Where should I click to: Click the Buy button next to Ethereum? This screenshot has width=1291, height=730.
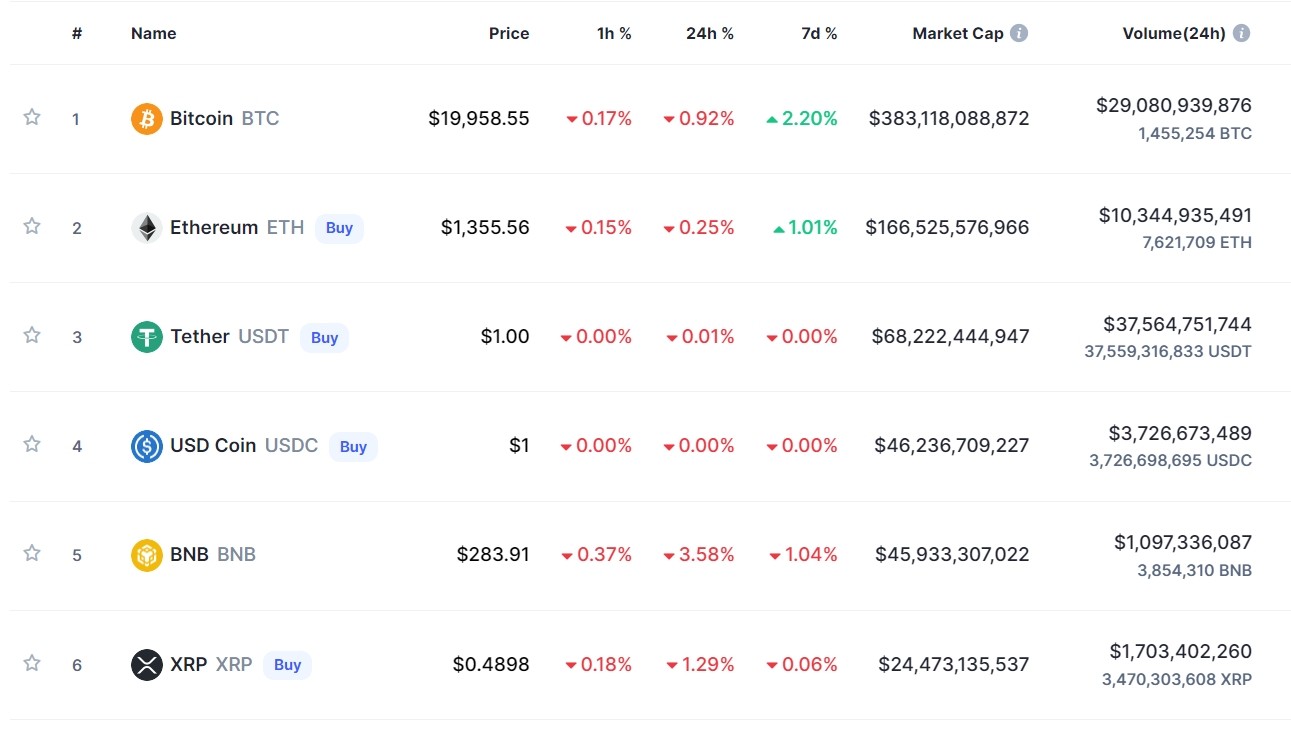point(340,228)
